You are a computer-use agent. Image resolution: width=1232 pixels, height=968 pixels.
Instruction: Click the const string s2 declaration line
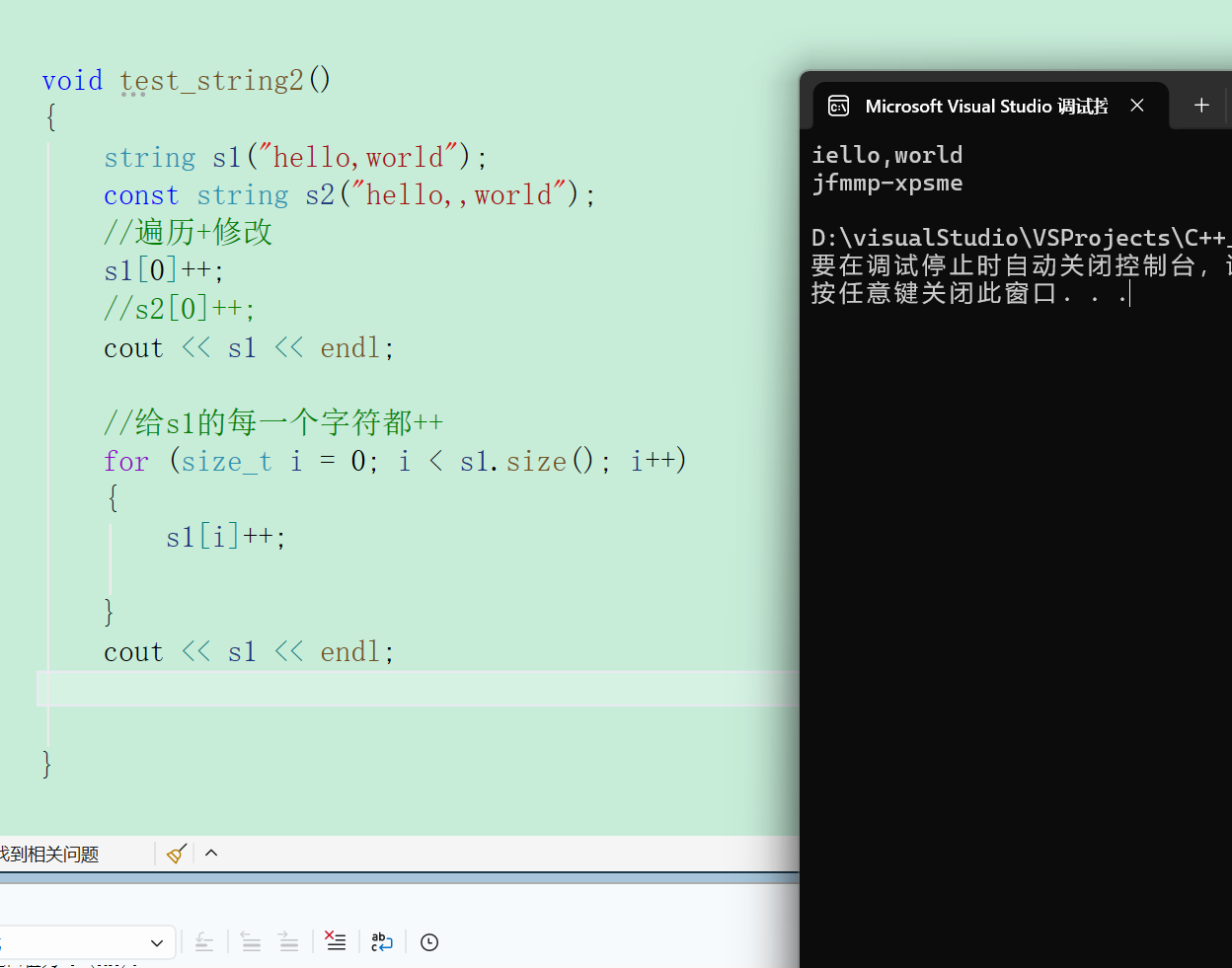(x=350, y=194)
